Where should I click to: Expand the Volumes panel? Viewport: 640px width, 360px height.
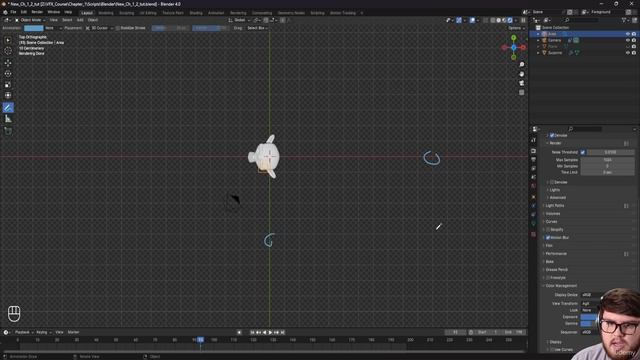pyautogui.click(x=553, y=214)
